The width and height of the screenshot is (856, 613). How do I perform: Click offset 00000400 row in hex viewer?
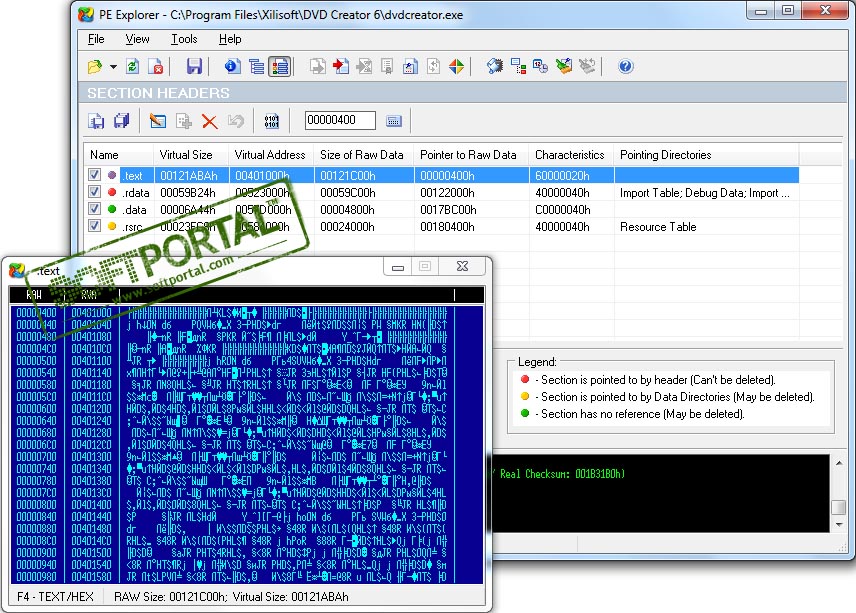click(x=246, y=313)
